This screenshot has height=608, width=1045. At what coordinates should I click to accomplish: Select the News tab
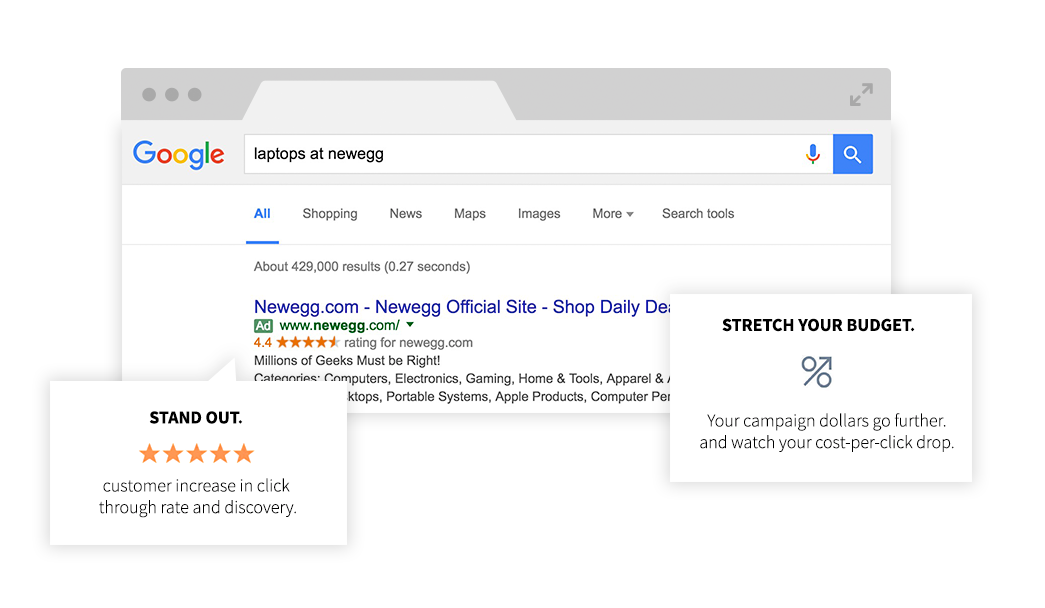tap(405, 213)
